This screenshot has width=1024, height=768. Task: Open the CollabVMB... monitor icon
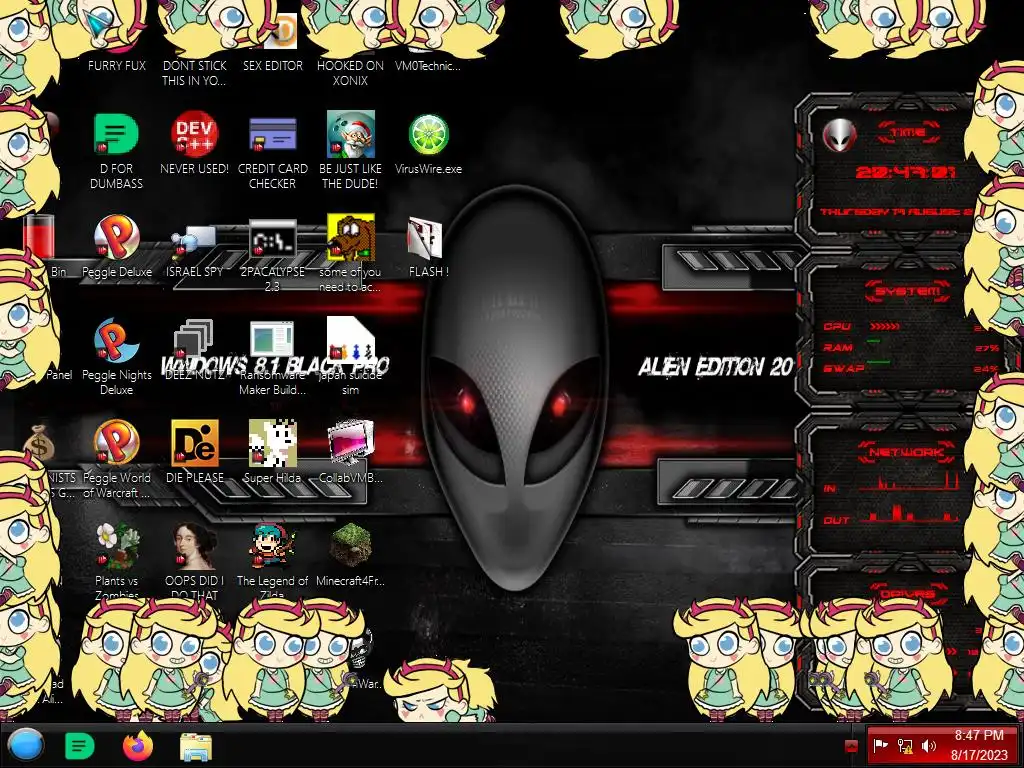[351, 443]
